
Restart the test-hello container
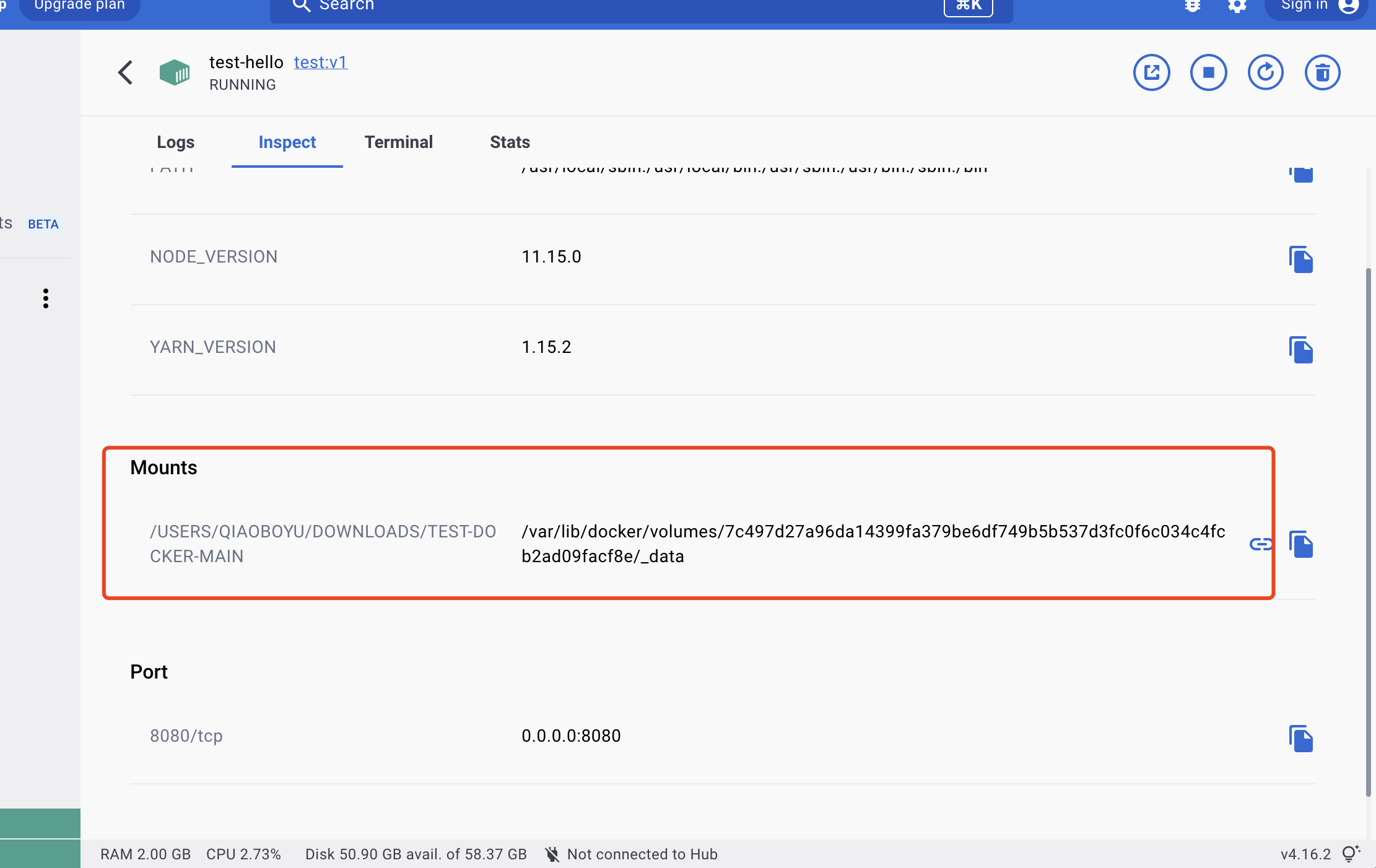pyautogui.click(x=1266, y=72)
